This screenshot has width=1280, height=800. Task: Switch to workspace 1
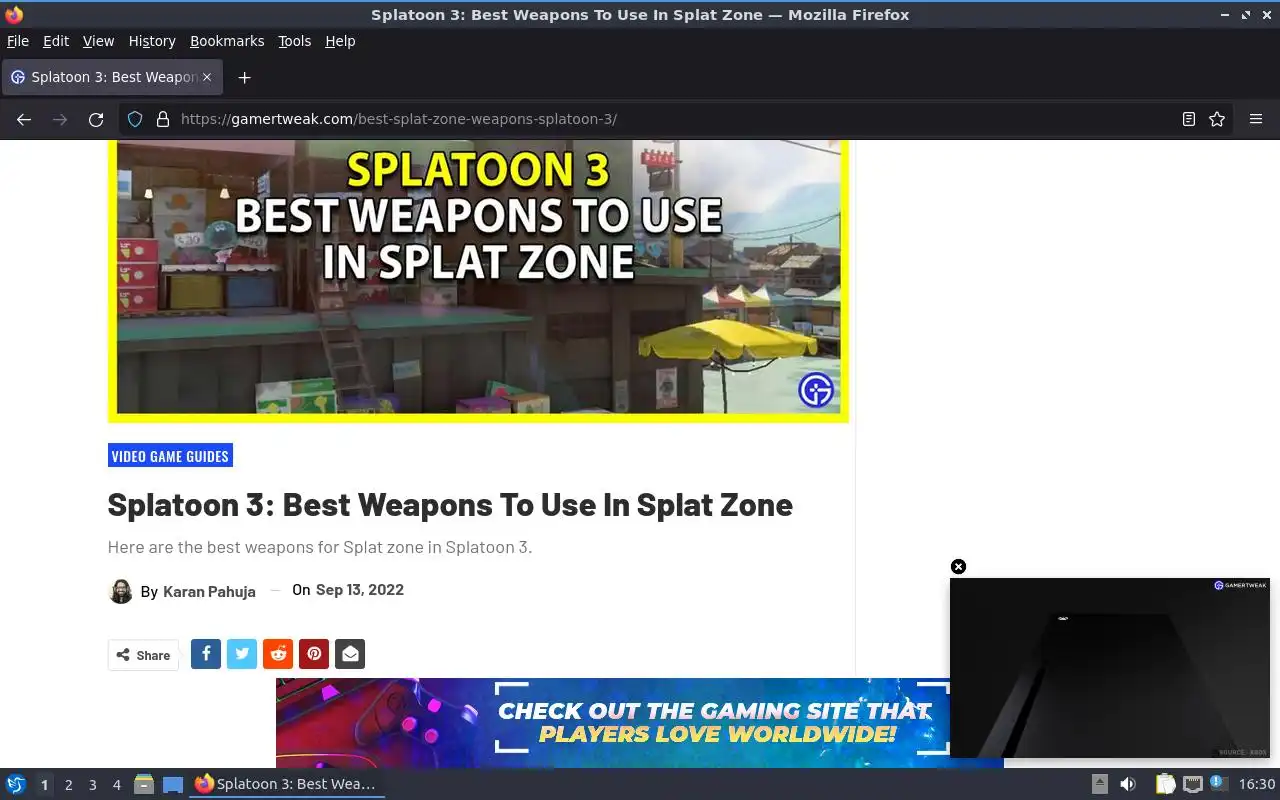click(x=44, y=785)
